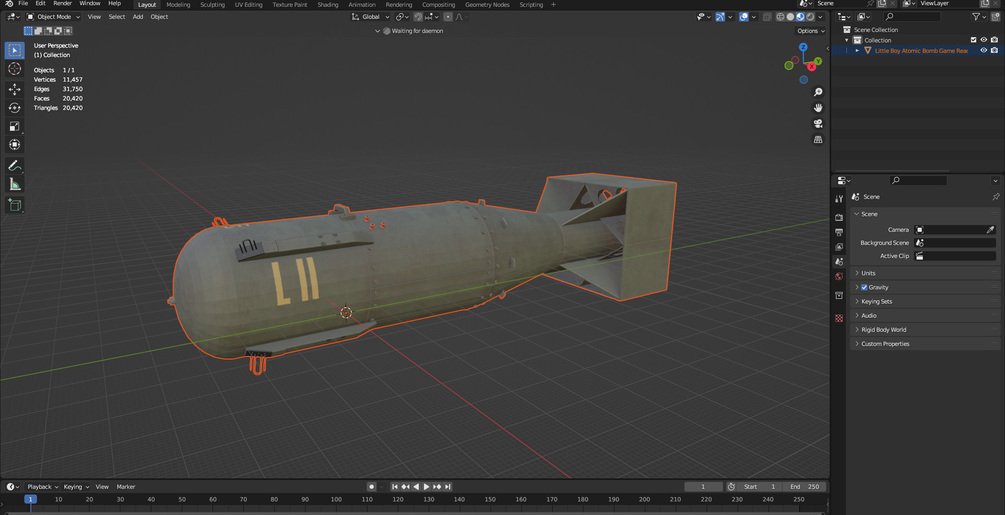Open the viewport Add menu
This screenshot has width=1005, height=515.
pos(138,17)
